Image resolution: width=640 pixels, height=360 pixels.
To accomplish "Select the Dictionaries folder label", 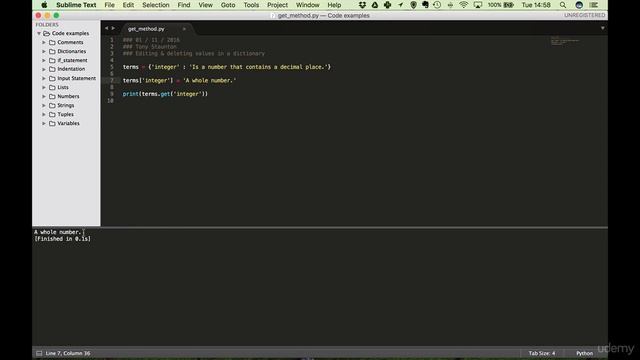I will pos(71,51).
